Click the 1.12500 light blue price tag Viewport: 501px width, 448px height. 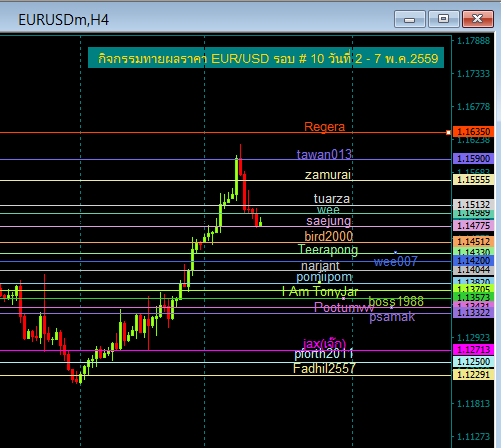click(473, 362)
